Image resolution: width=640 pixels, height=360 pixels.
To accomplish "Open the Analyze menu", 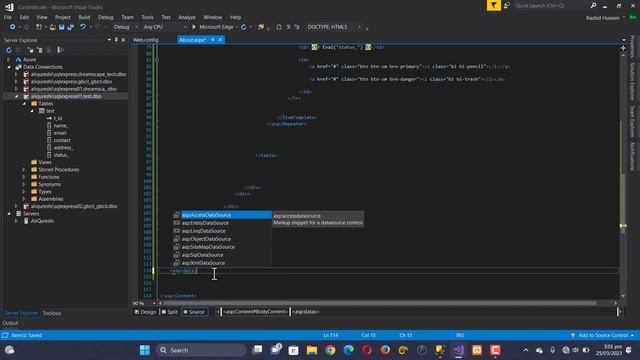I will (187, 17).
